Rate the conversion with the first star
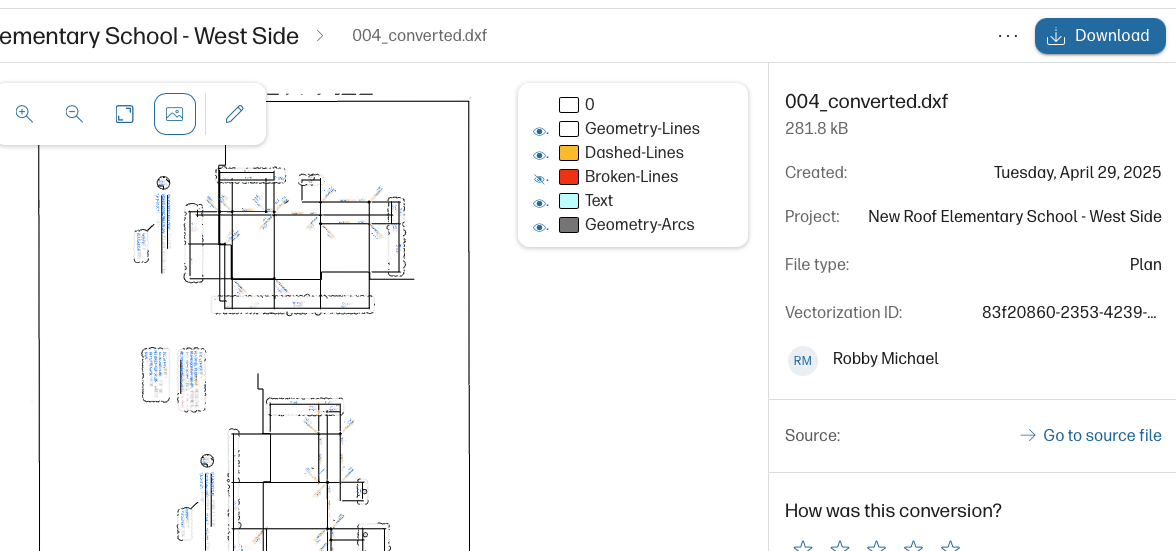Screen dimensions: 1176x551 [802, 546]
